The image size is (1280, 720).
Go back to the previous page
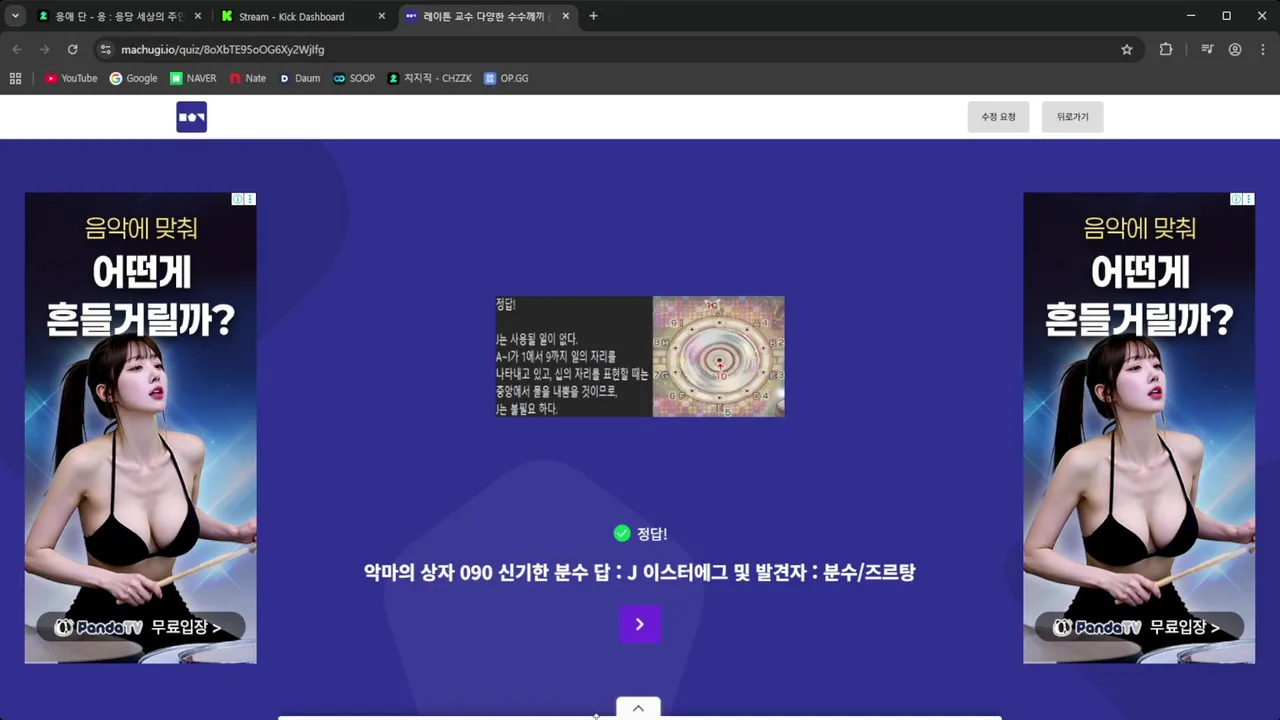click(17, 49)
